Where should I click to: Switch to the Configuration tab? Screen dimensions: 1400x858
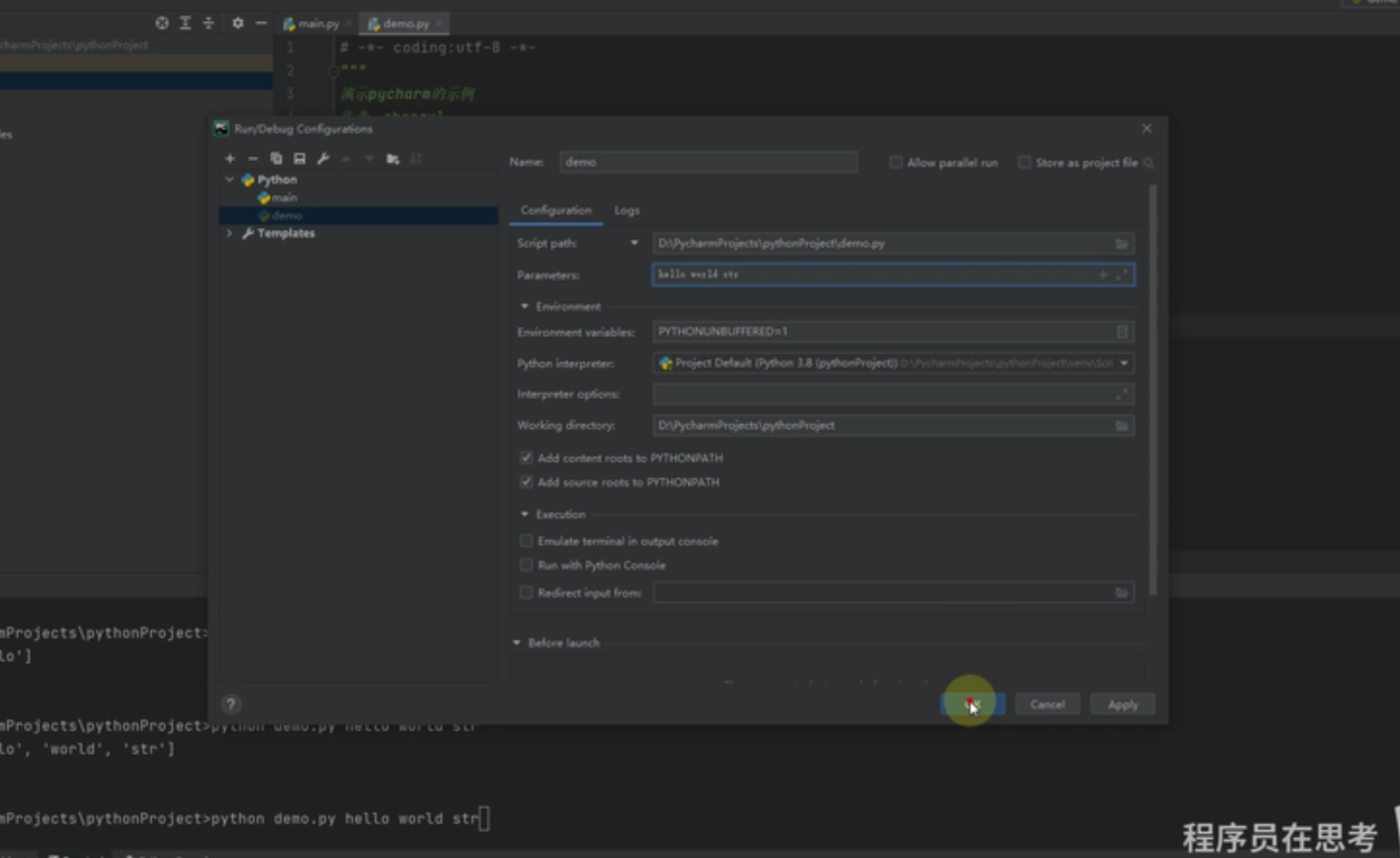click(556, 210)
